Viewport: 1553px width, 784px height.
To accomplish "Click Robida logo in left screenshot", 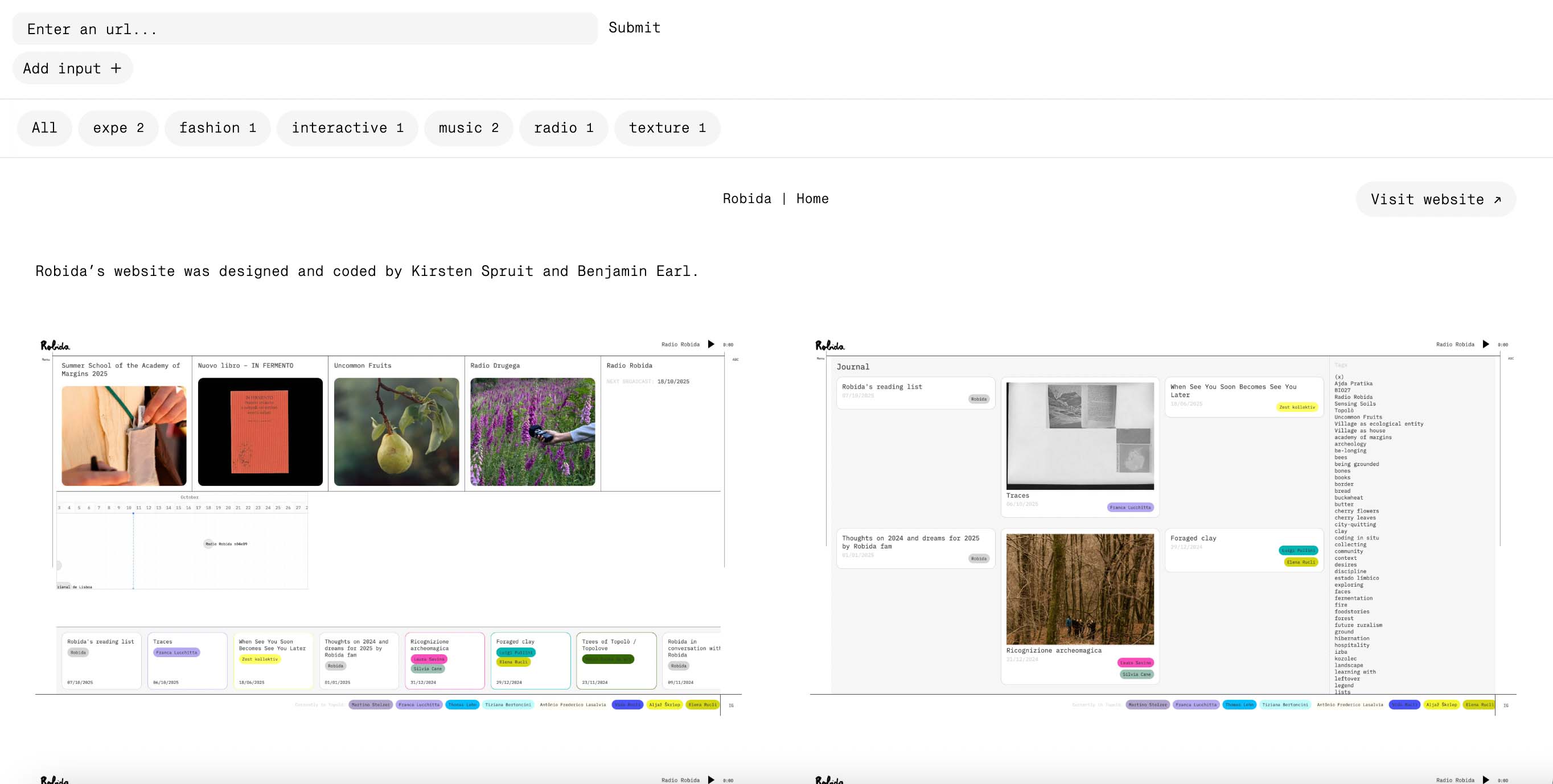I will 55,346.
